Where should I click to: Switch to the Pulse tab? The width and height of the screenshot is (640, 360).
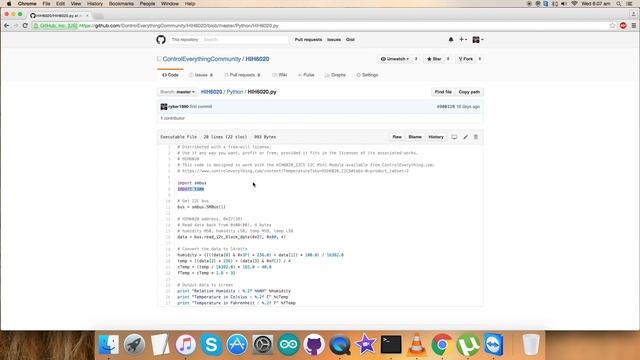tap(306, 75)
